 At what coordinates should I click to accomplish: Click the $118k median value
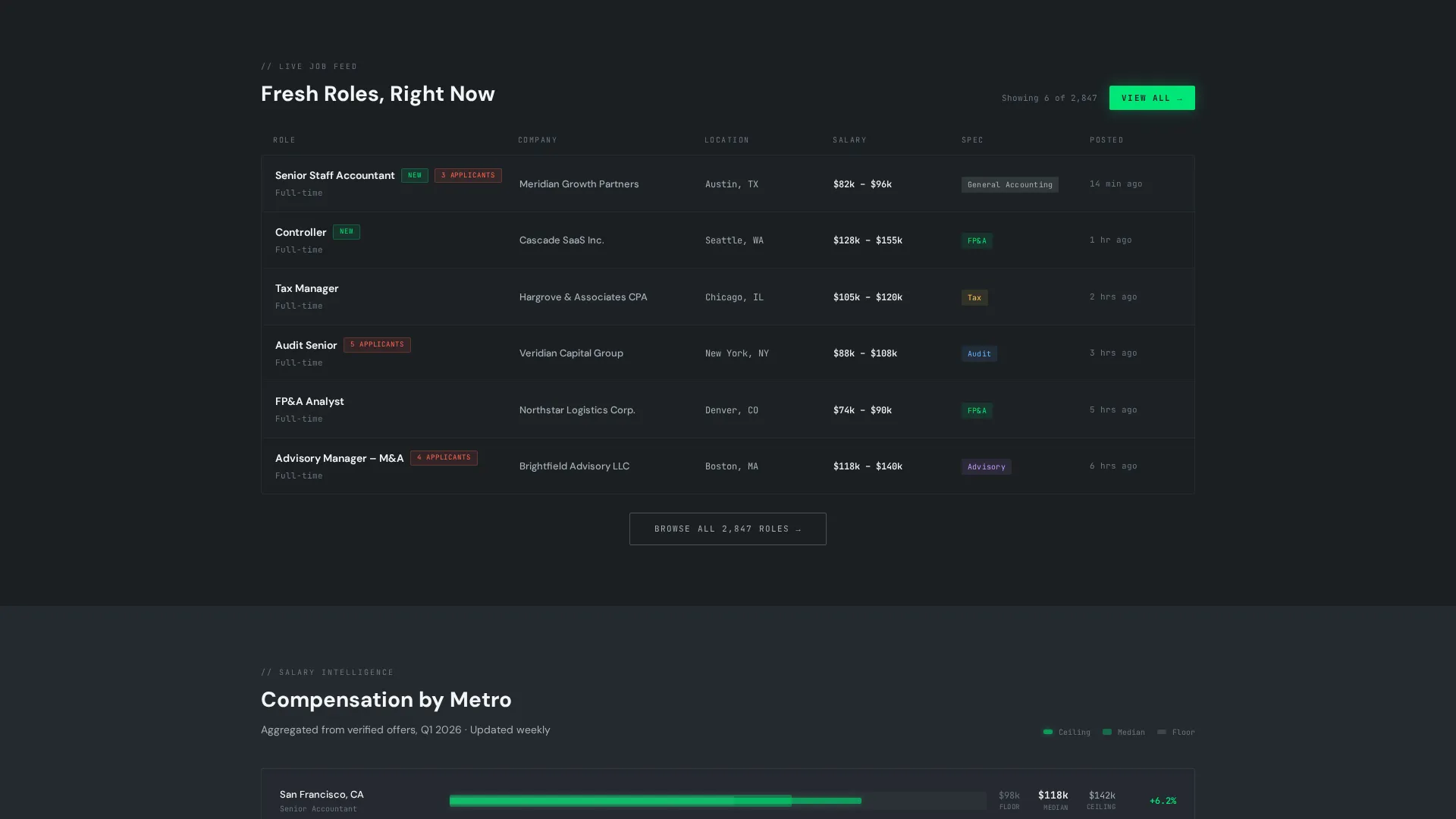coord(1053,795)
